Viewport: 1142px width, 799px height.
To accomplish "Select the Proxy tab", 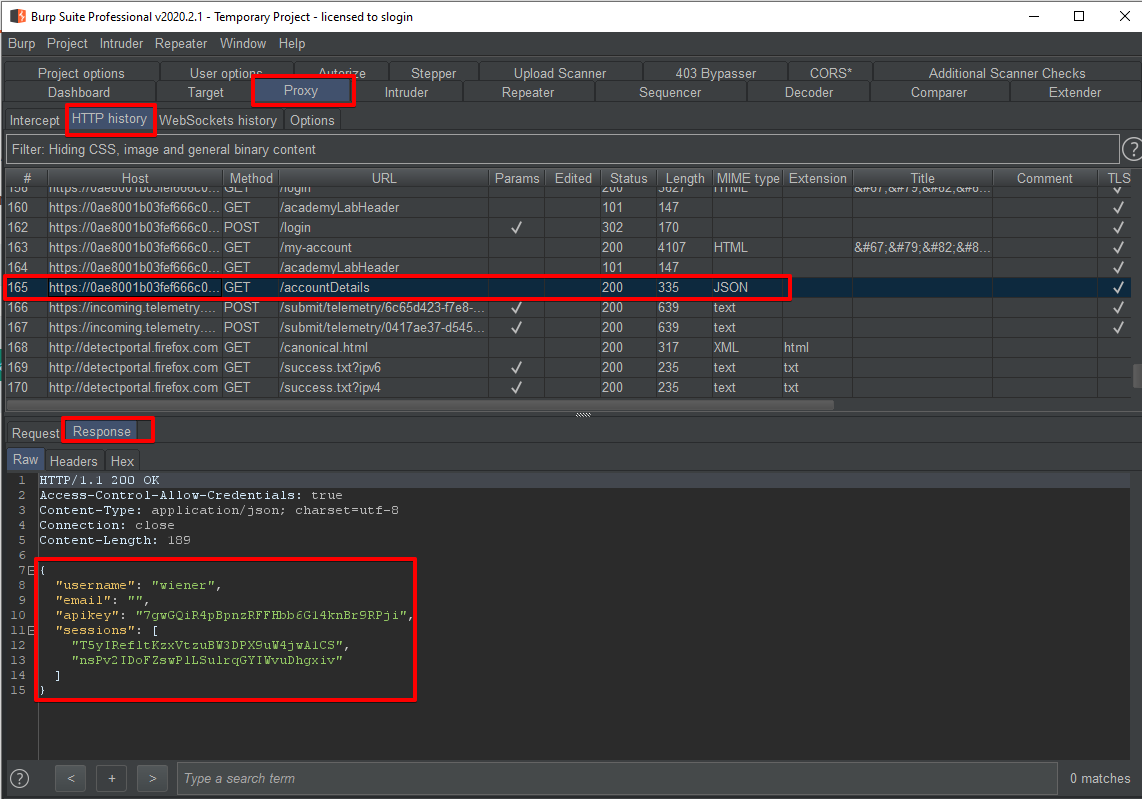I will tap(301, 90).
